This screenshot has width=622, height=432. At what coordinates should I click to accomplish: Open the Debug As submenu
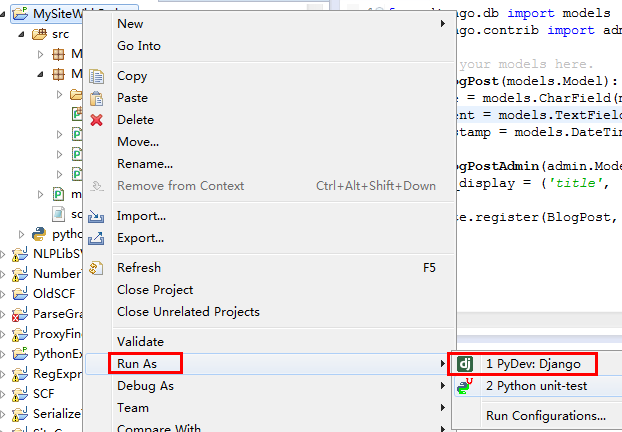(x=145, y=386)
